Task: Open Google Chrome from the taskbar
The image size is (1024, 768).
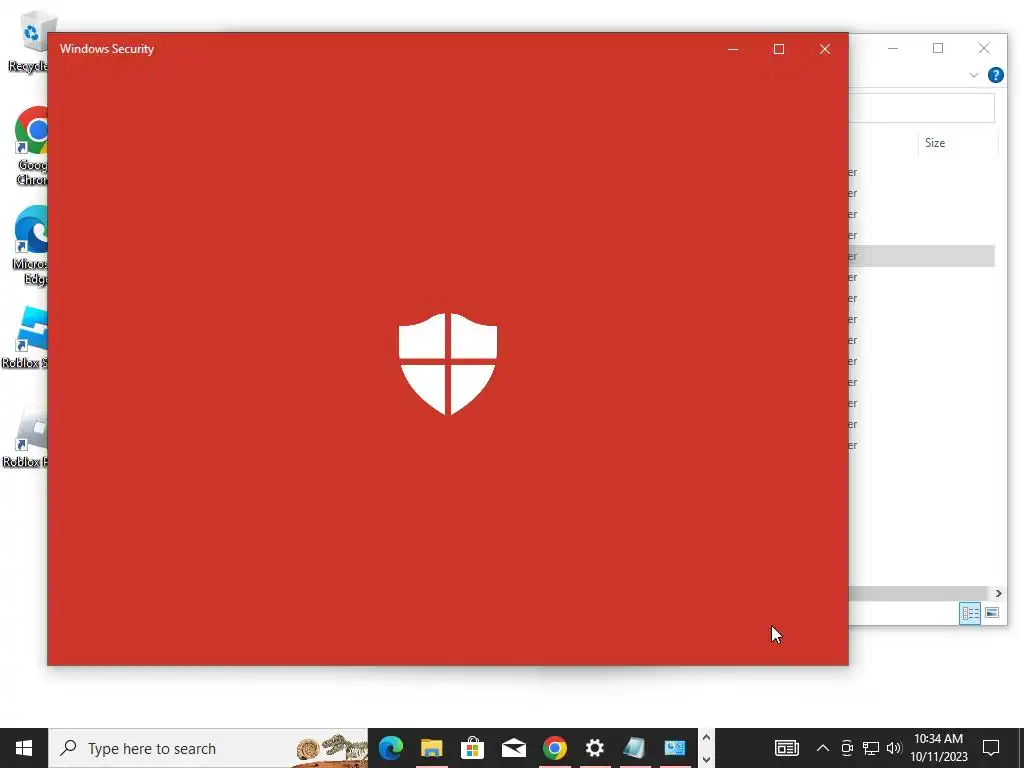Action: pos(554,748)
